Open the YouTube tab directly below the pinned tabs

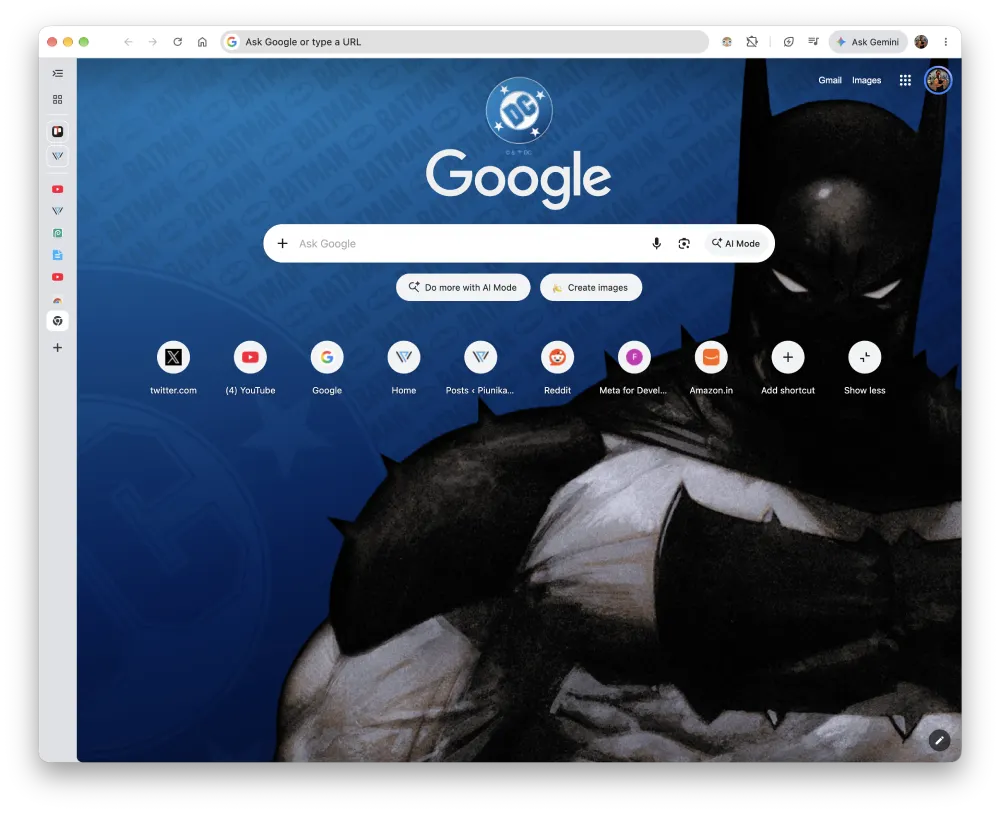click(x=57, y=189)
